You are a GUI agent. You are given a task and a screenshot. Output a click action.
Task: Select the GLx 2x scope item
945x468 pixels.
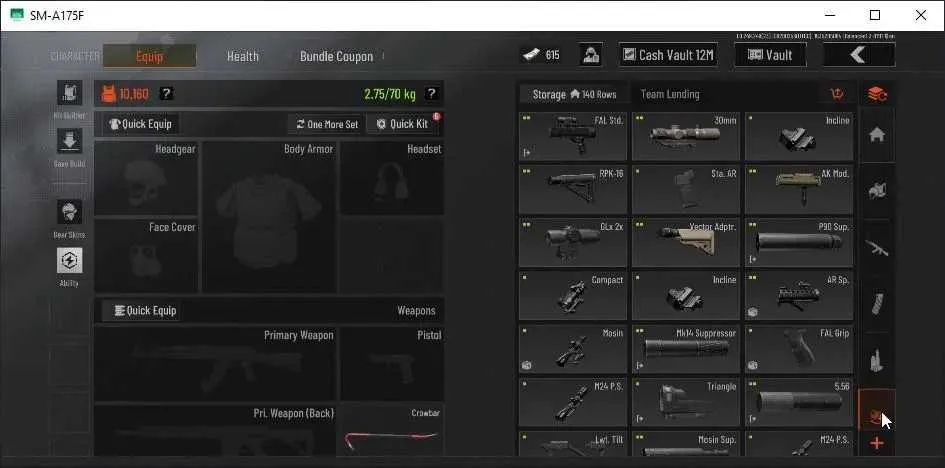point(573,243)
